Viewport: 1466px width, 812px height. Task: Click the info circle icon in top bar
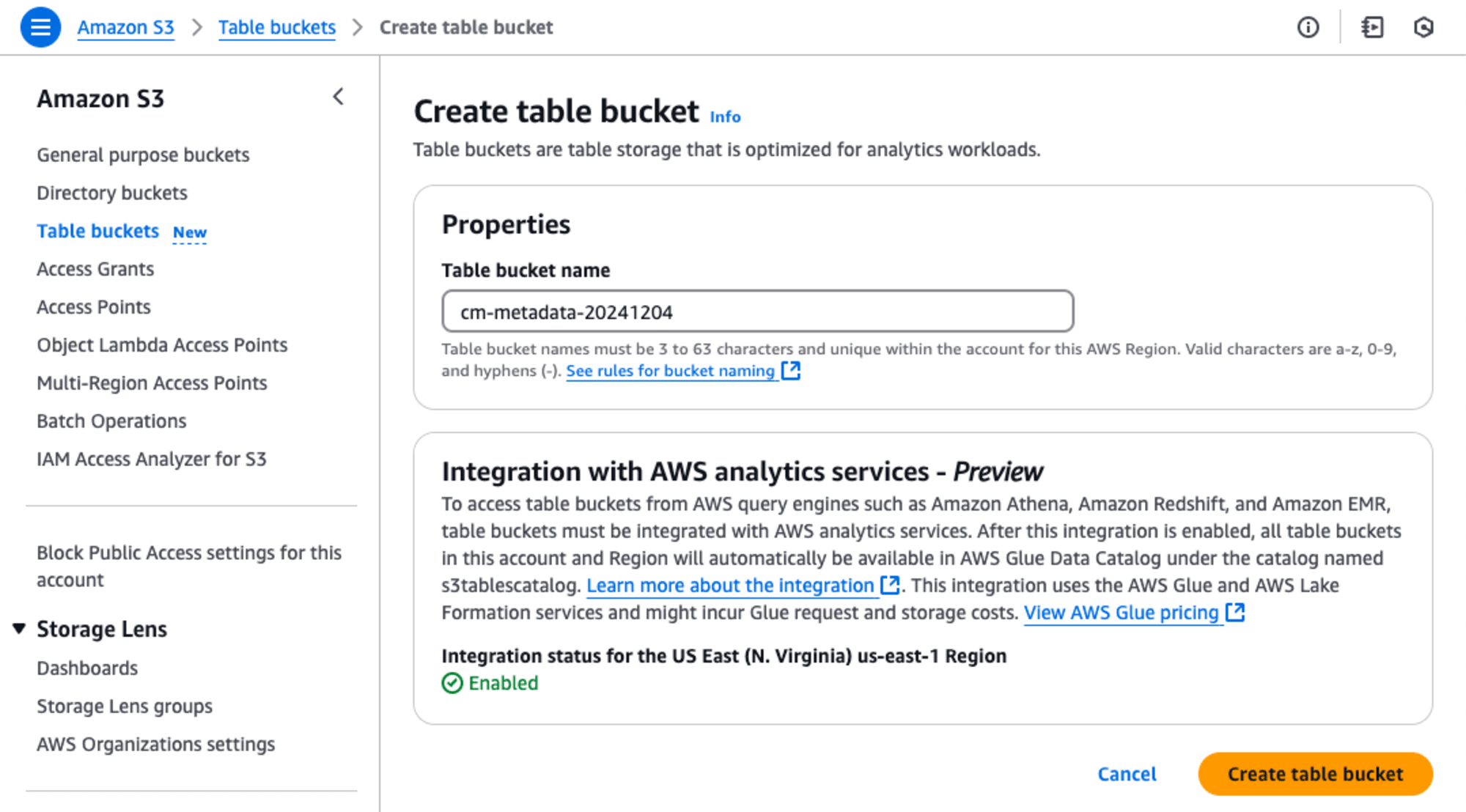click(x=1308, y=28)
